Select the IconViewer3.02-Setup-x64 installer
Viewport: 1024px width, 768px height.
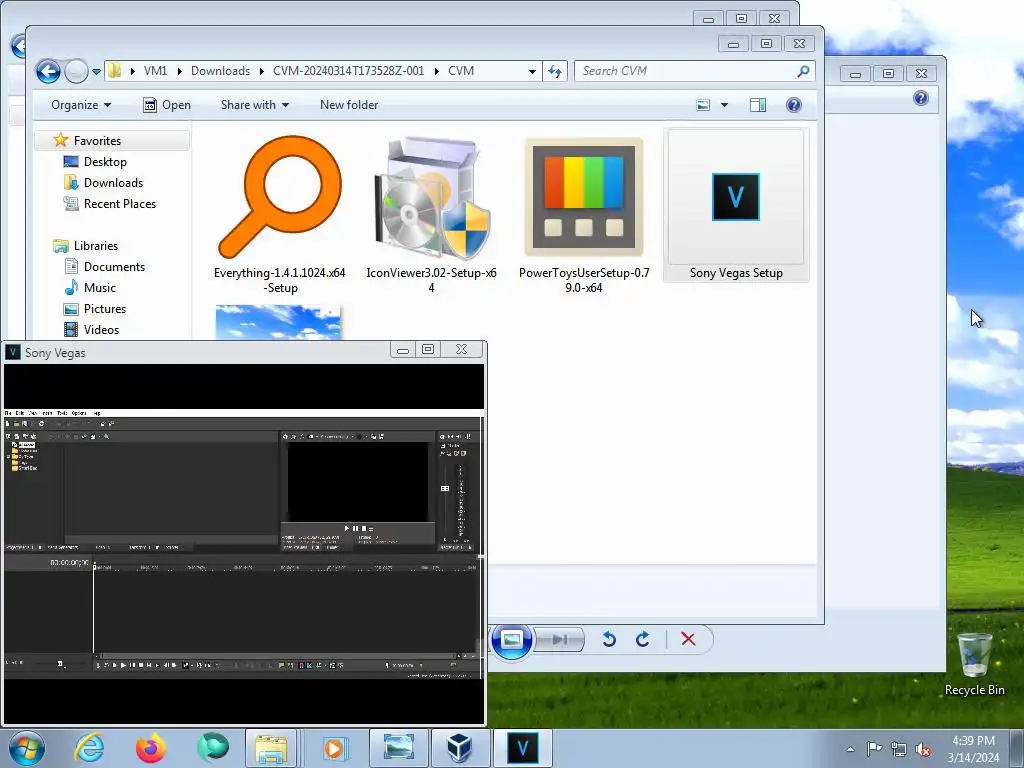tap(432, 212)
